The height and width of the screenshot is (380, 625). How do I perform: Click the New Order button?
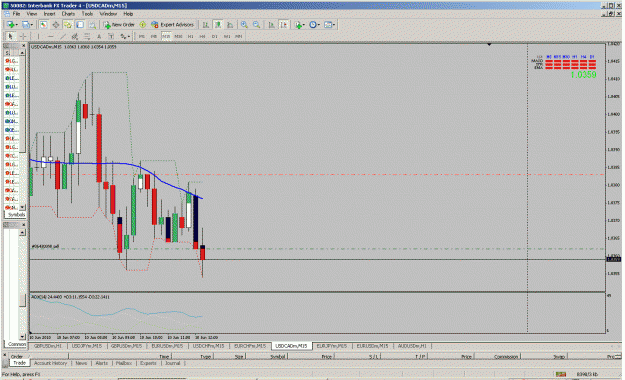[119, 25]
